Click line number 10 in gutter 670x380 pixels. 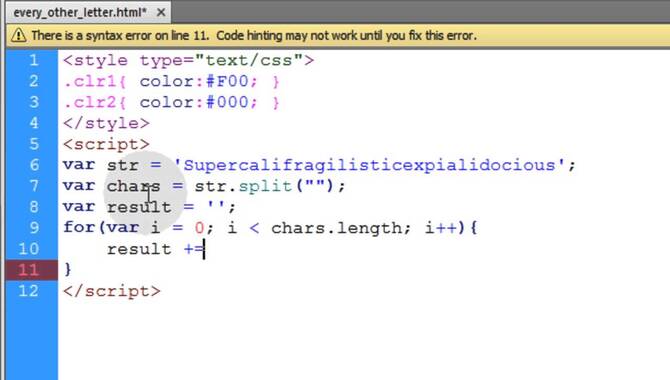(29, 249)
